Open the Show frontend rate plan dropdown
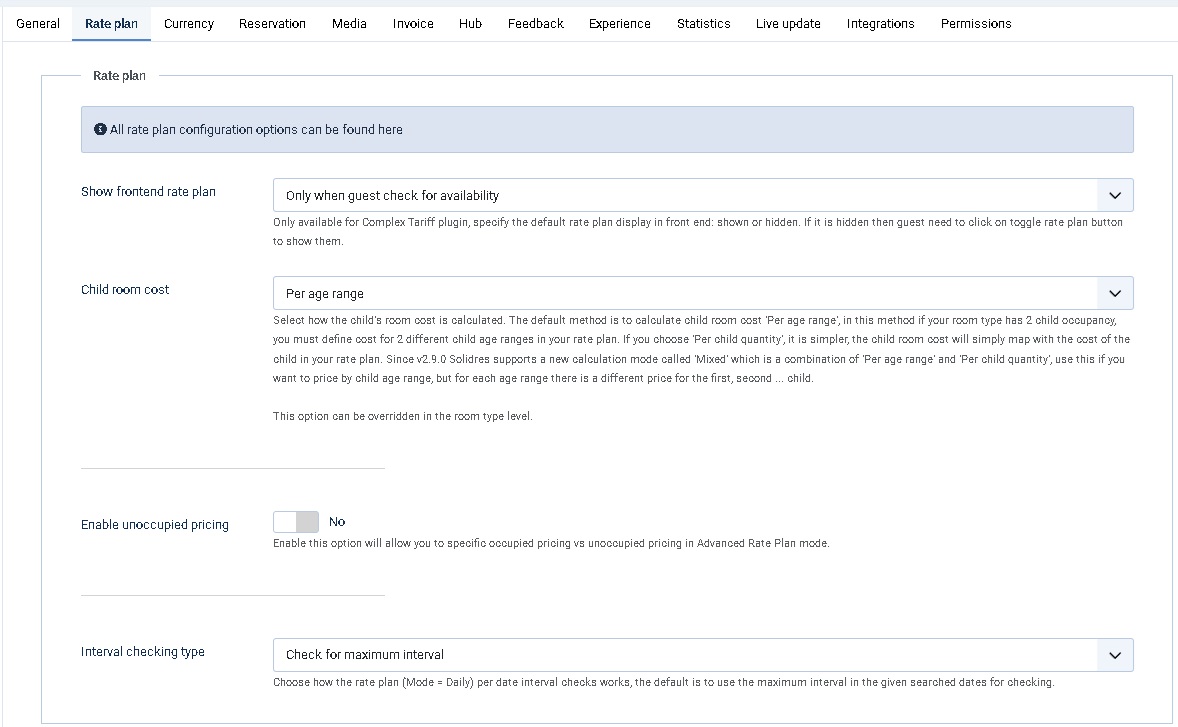 [x=702, y=195]
